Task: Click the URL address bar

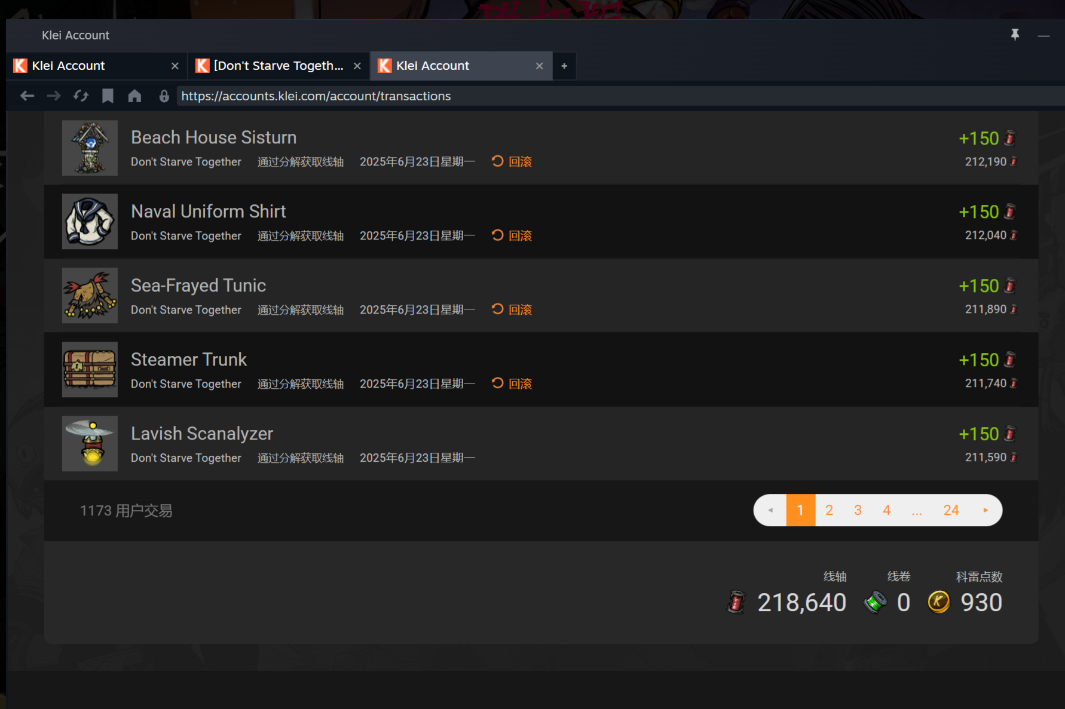Action: point(618,96)
